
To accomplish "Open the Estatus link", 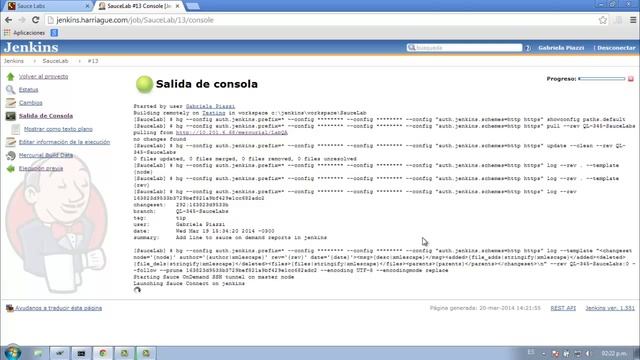I will pos(29,90).
